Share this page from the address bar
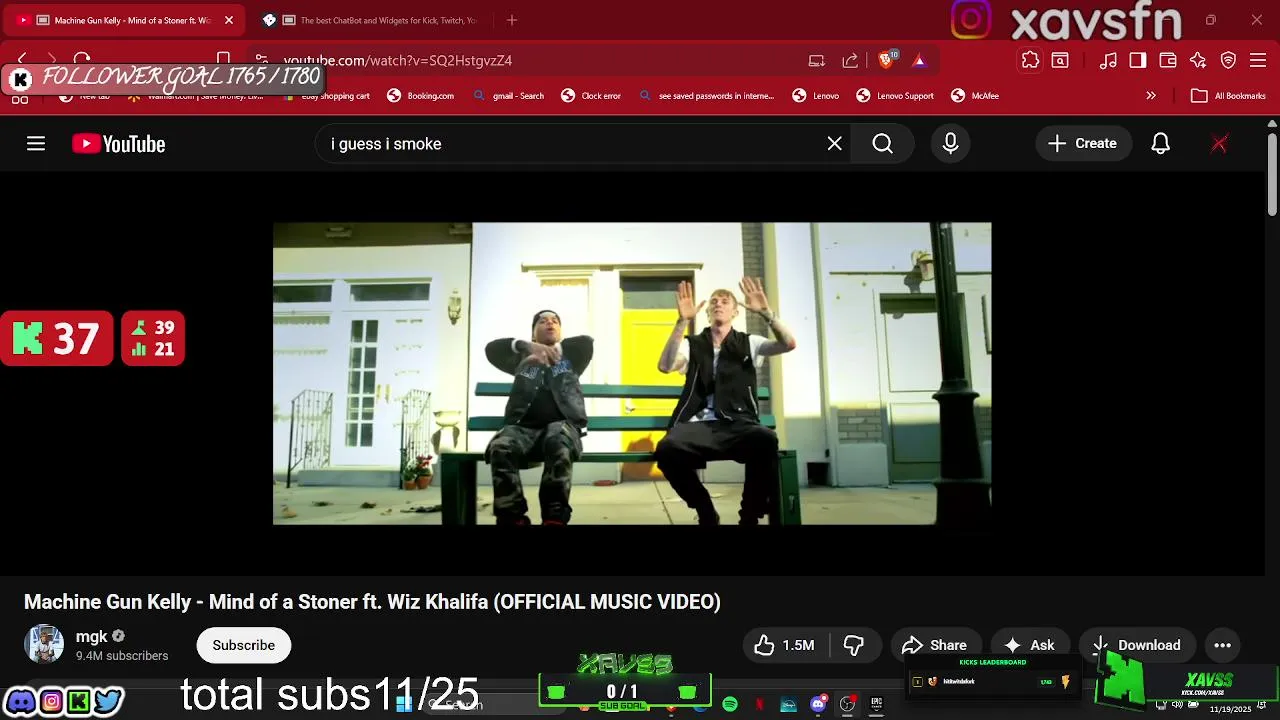The width and height of the screenshot is (1280, 720). coord(850,60)
